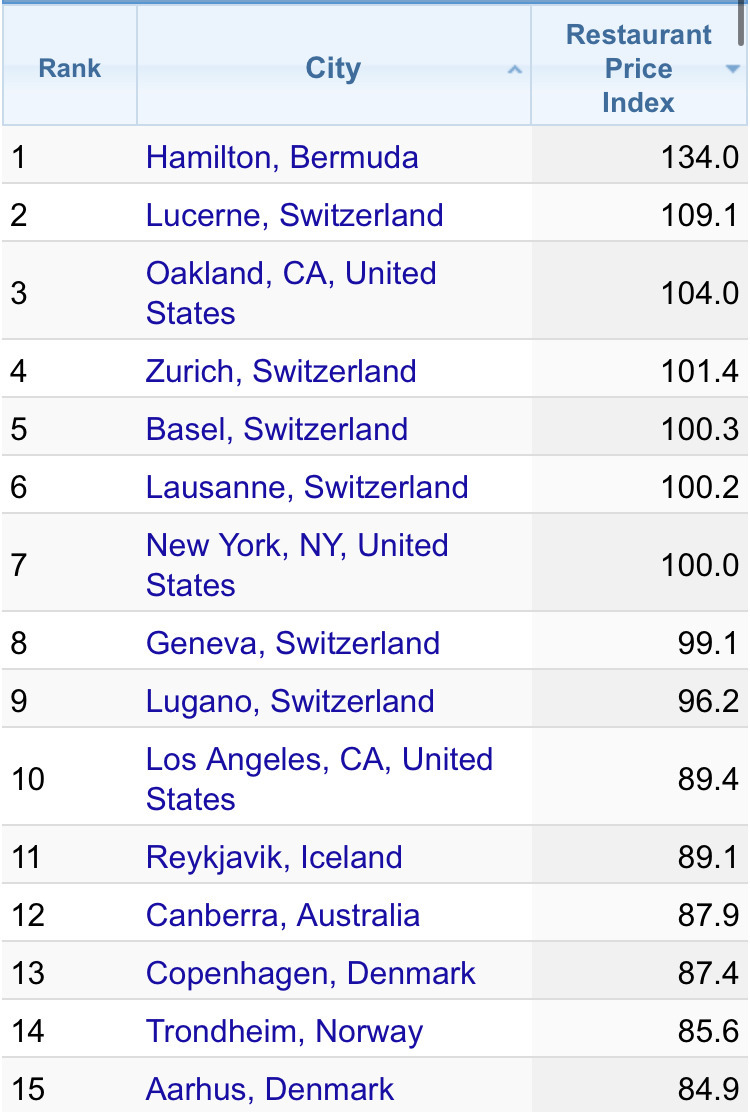The image size is (750, 1112).
Task: Click the Rank column header
Action: [x=70, y=69]
